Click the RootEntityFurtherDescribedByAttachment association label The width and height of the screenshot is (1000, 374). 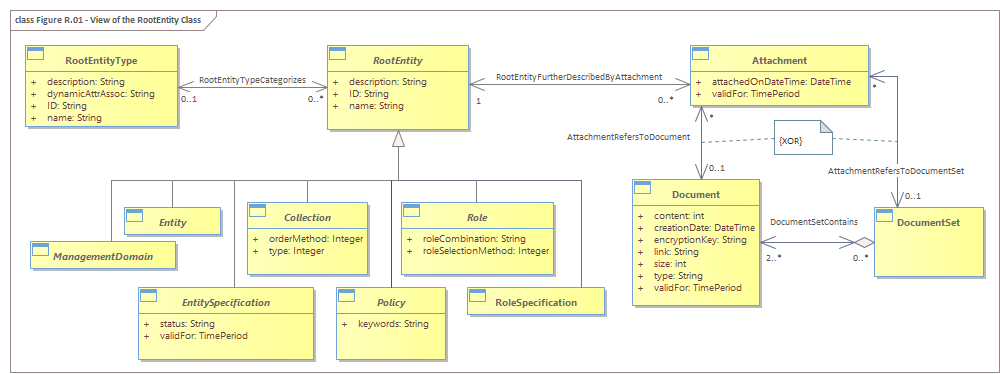(x=579, y=77)
